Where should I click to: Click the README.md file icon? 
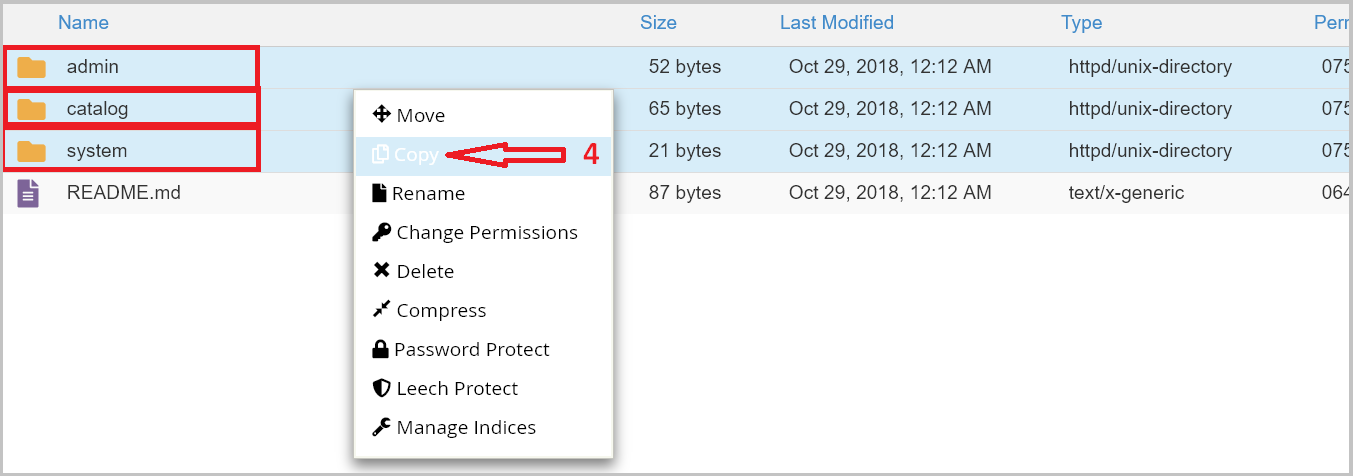coord(29,193)
